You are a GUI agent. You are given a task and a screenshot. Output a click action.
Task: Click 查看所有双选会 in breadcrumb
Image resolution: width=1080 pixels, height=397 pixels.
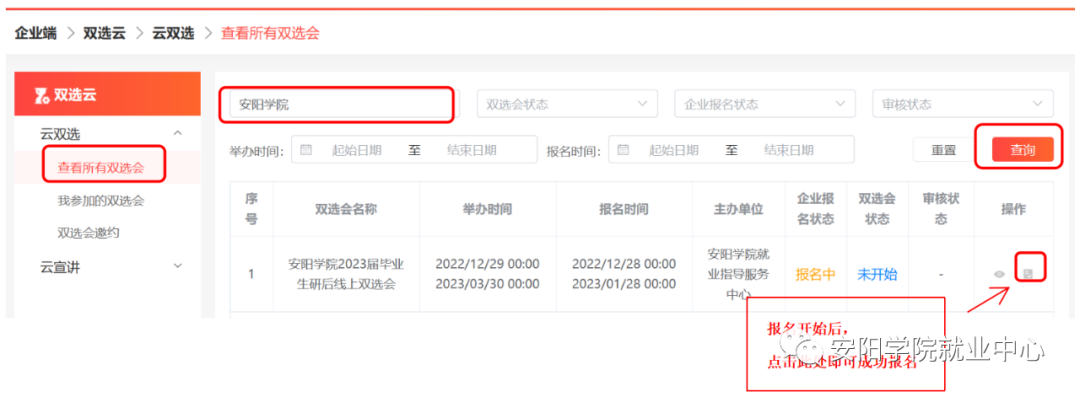click(x=270, y=33)
